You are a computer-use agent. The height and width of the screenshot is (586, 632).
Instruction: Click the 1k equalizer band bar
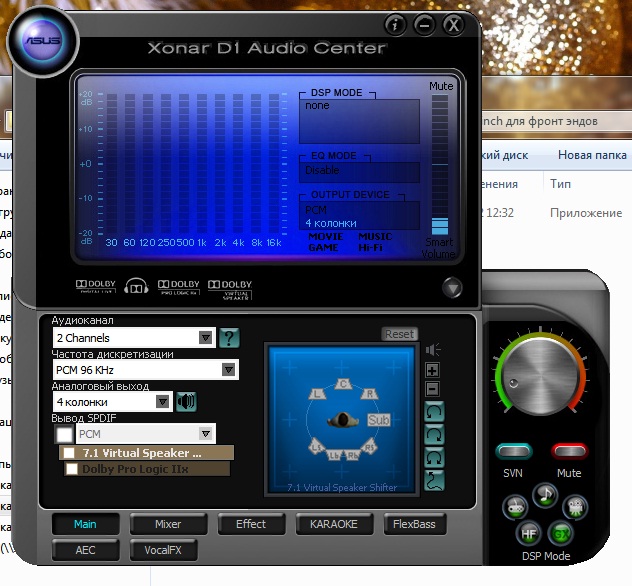point(202,164)
